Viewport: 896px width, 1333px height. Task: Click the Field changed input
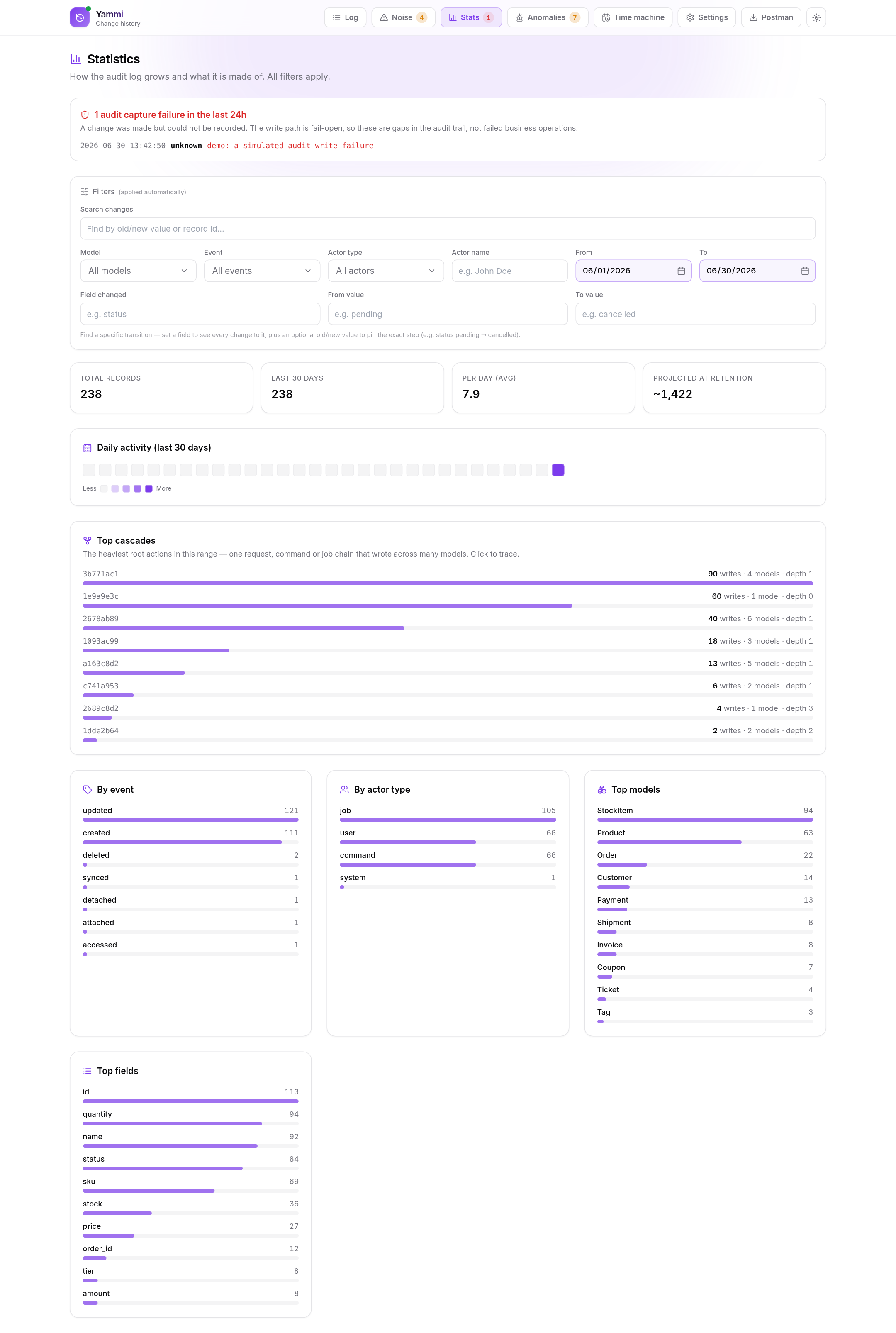click(201, 314)
